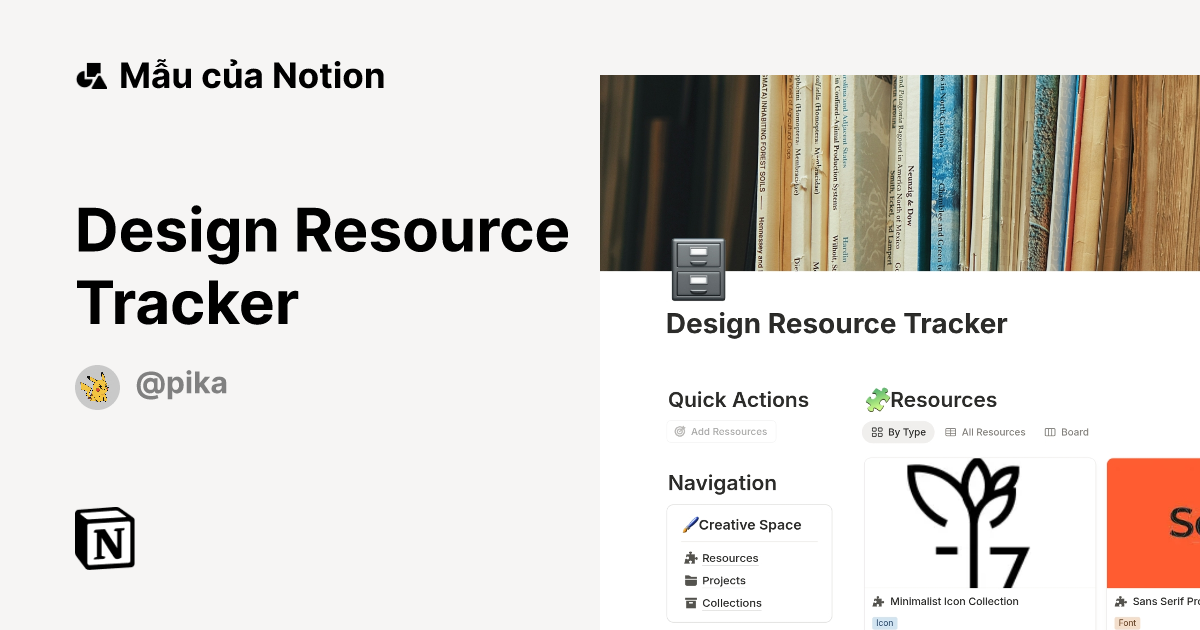Click the puzzle piece icon next to Resources heading
This screenshot has width=1200, height=630.
pyautogui.click(x=878, y=399)
